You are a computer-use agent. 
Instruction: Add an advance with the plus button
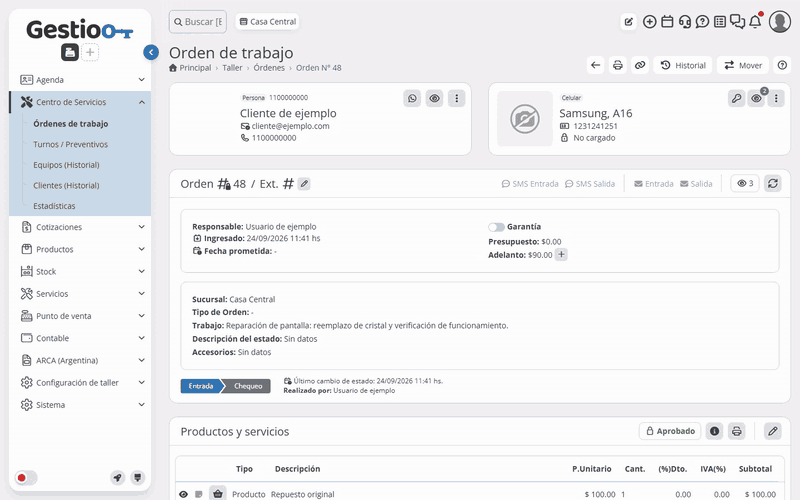pos(561,254)
